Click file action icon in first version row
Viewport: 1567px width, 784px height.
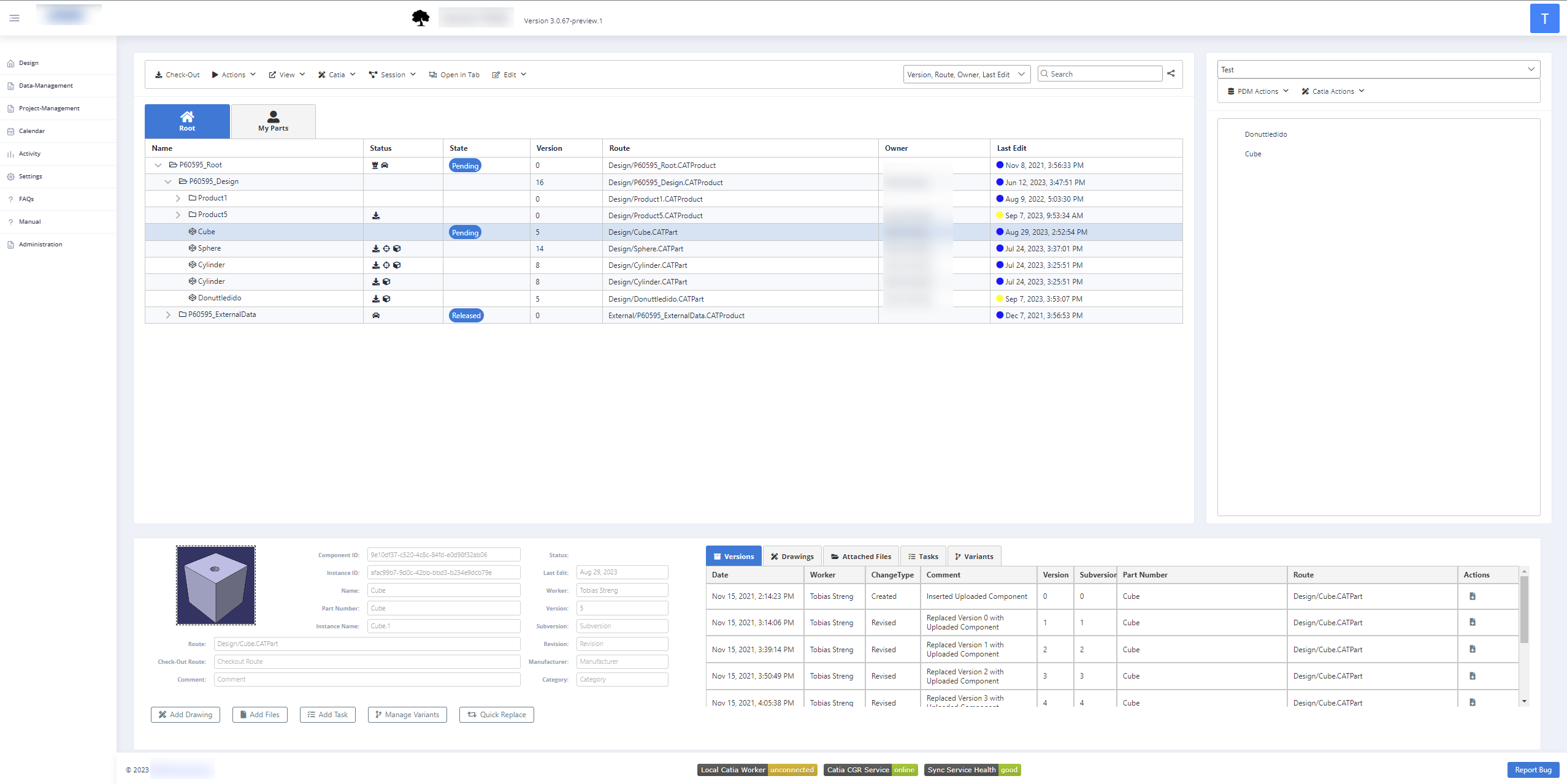1473,596
